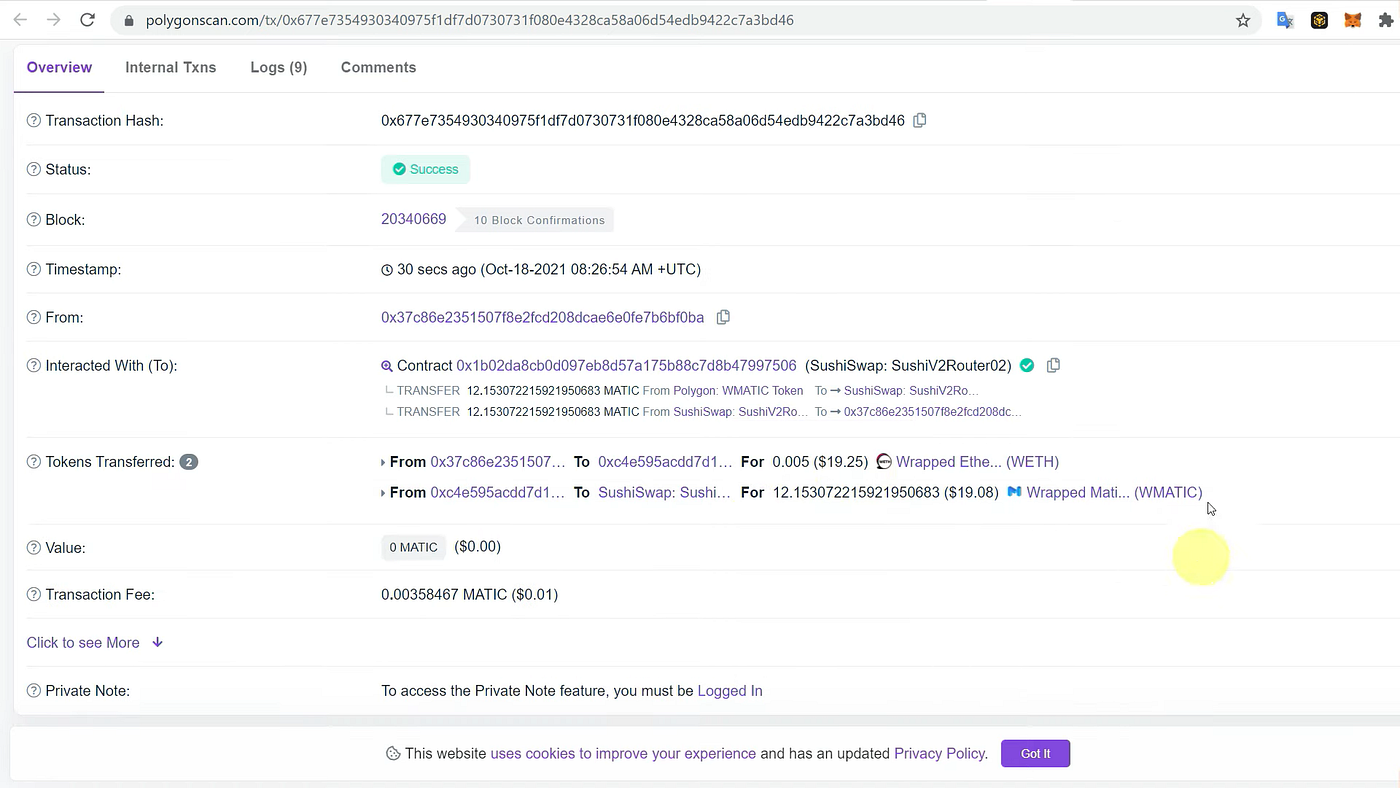Expand the WETH token transfer row arrow
The image size is (1400, 788).
pos(384,463)
